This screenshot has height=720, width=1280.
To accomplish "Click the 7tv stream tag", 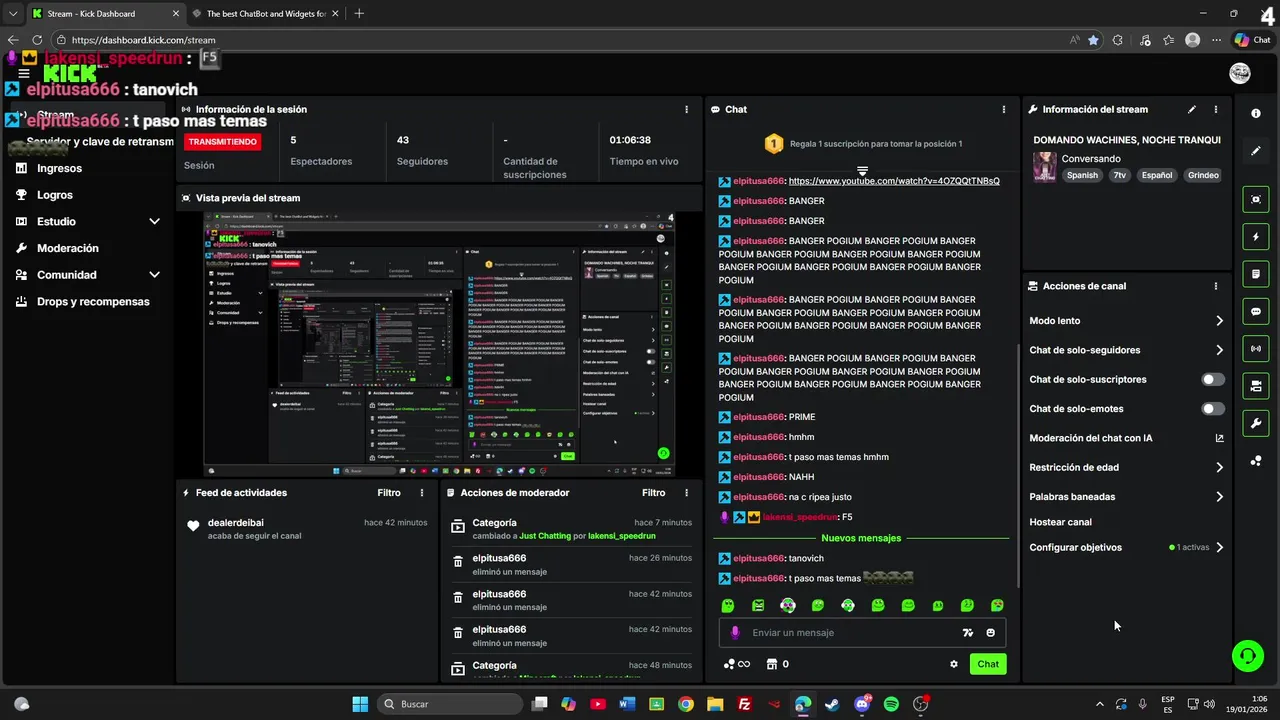I will pyautogui.click(x=1119, y=175).
